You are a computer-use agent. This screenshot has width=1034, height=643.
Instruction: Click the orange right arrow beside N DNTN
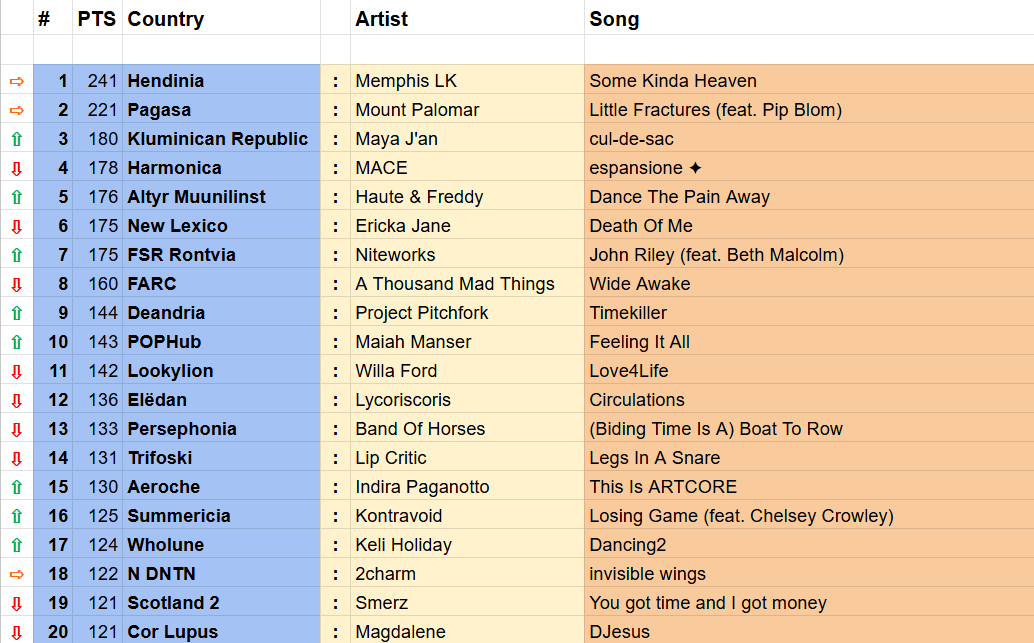[16, 574]
